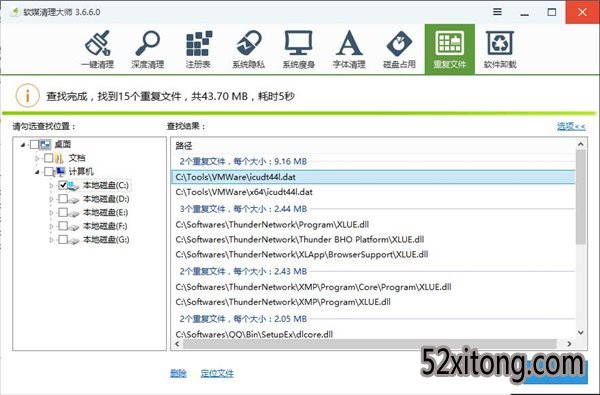Switch to the 重复文件 duplicate files tab
Screen dimensions: 600x395
[450, 49]
